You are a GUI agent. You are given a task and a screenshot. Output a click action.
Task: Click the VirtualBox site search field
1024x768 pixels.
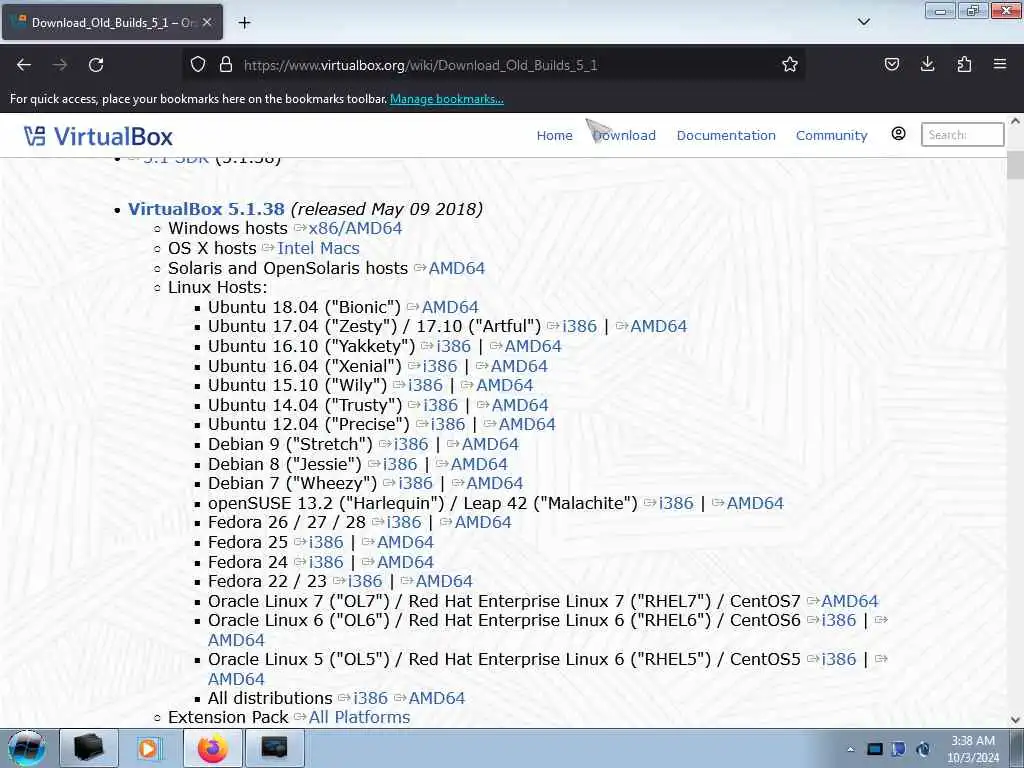point(962,135)
